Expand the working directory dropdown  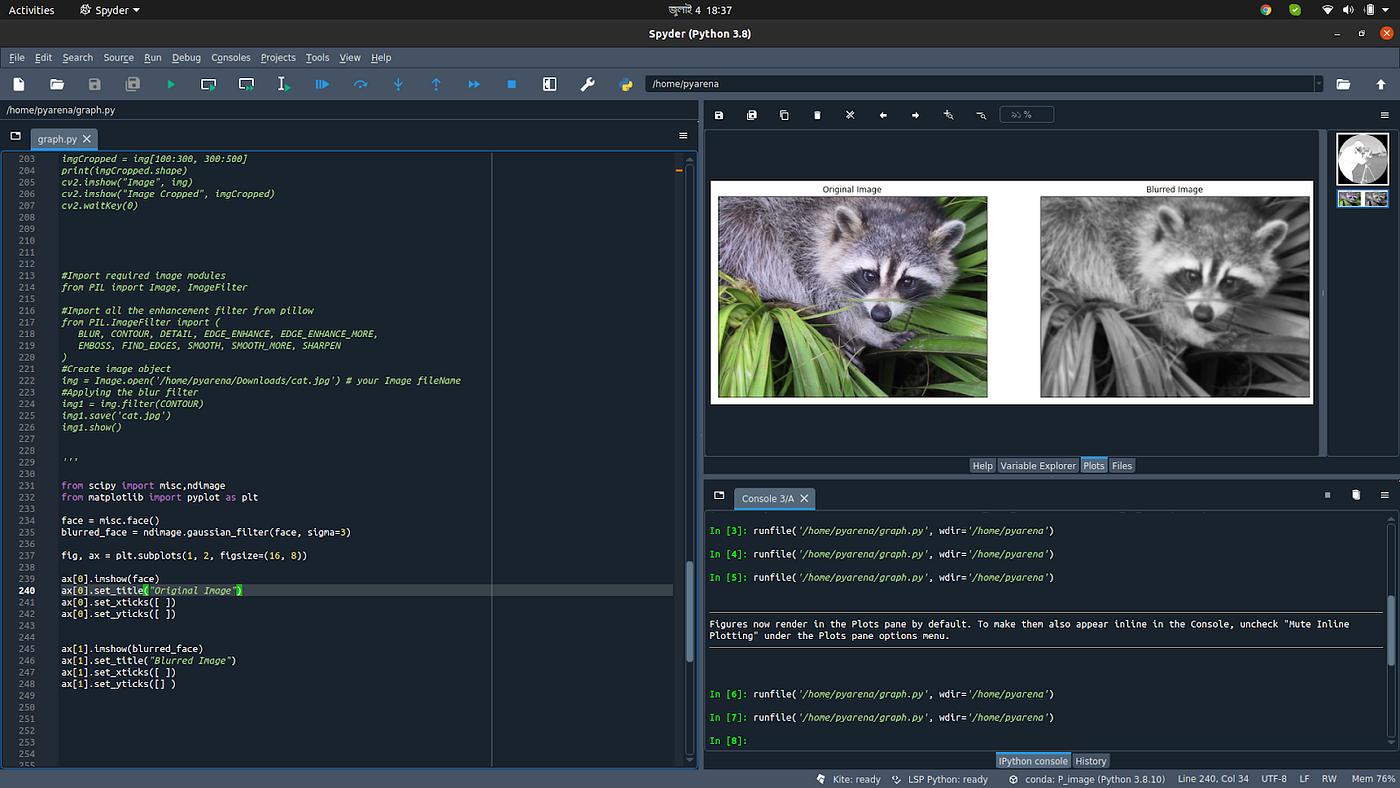point(1319,85)
